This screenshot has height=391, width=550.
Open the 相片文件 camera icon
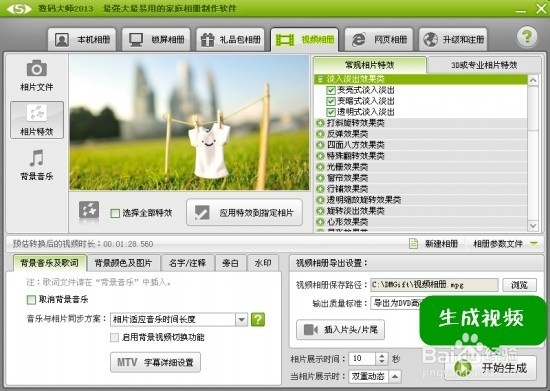[x=36, y=68]
